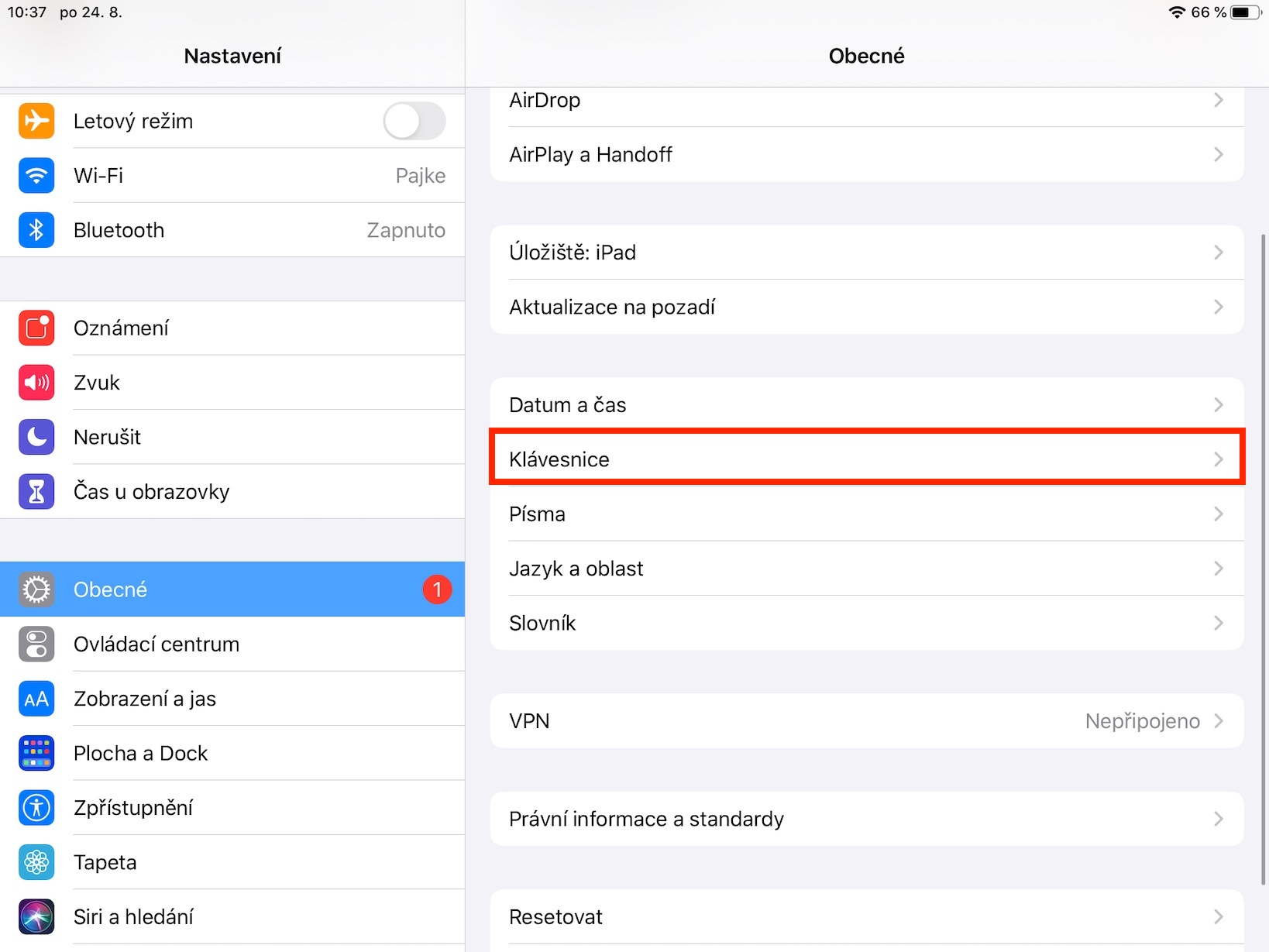Open the VPN chevron showing Nepřipojeno
Screen dimensions: 1269x952
point(1218,721)
